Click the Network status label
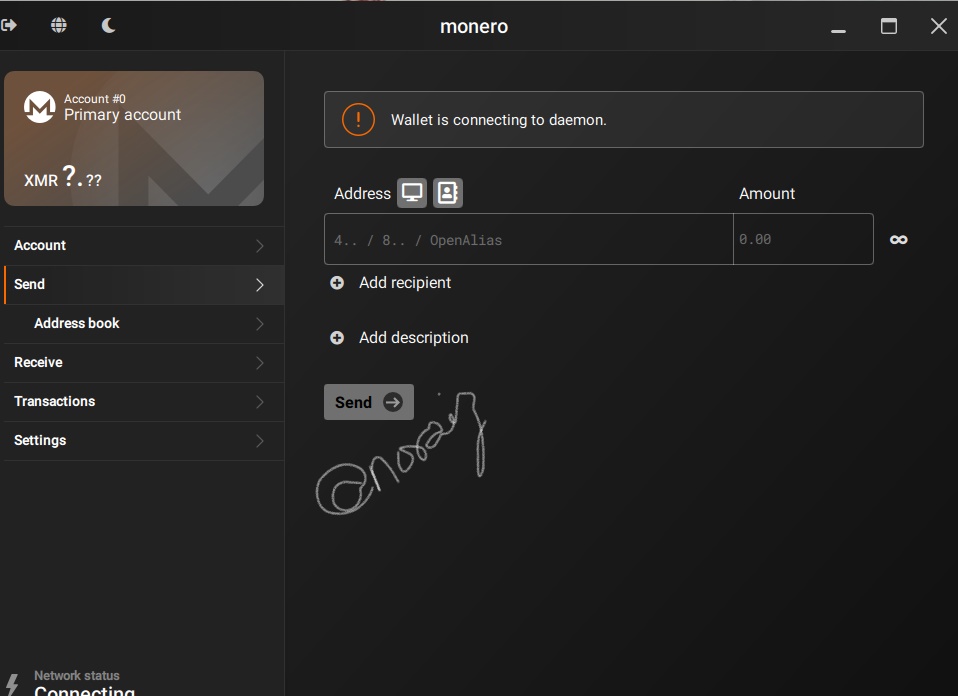The width and height of the screenshot is (958, 696). (x=76, y=676)
